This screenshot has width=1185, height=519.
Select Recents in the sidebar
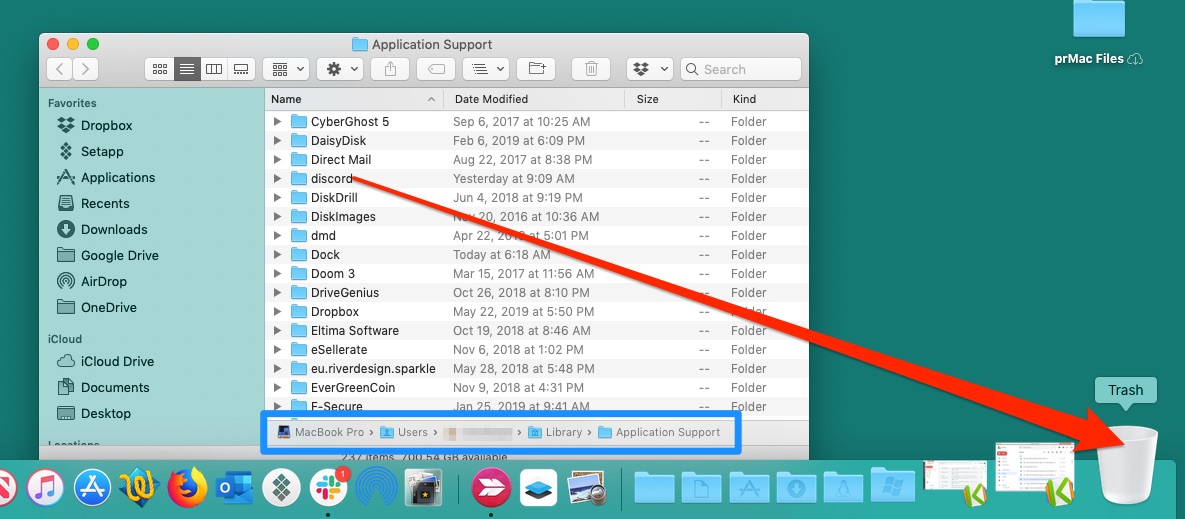[x=94, y=203]
